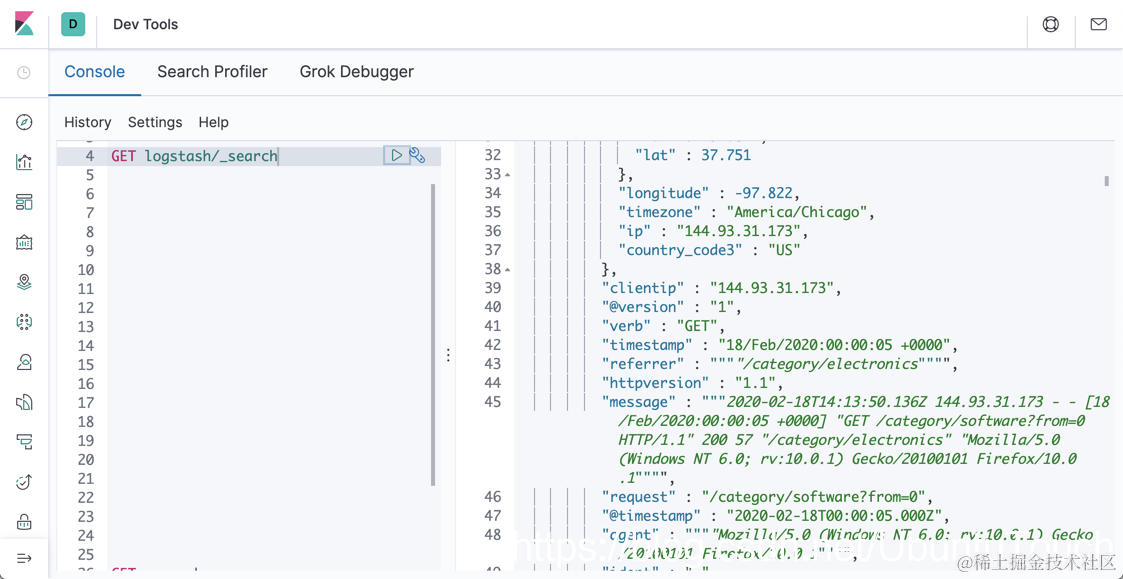Click line number 20 in editor
This screenshot has height=579, width=1123.
pos(85,459)
